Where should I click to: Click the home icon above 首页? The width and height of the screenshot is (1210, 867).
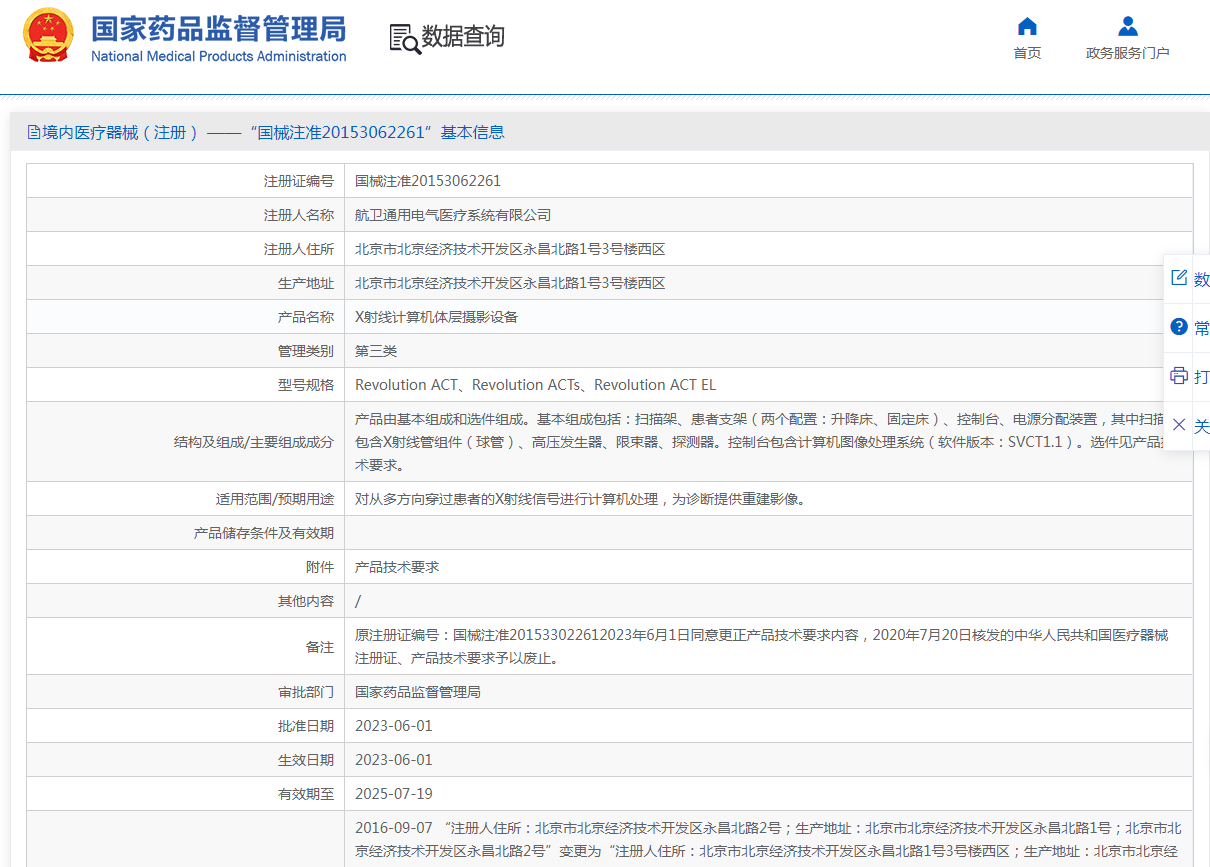tap(1027, 26)
